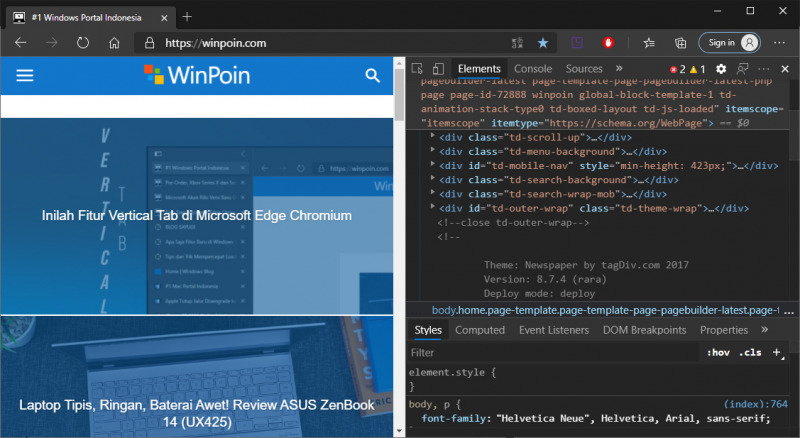Image resolution: width=800 pixels, height=438 pixels.
Task: Select the DOM Breakpoints sidebar tab
Action: (x=644, y=330)
